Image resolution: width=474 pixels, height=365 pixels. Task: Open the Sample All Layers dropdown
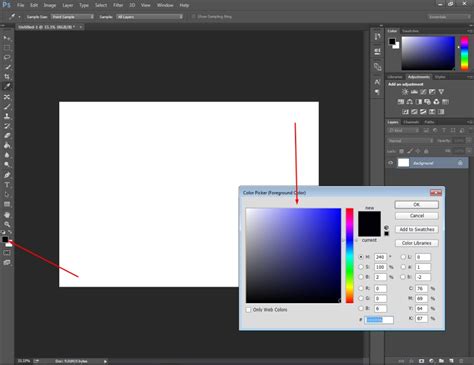coord(150,17)
